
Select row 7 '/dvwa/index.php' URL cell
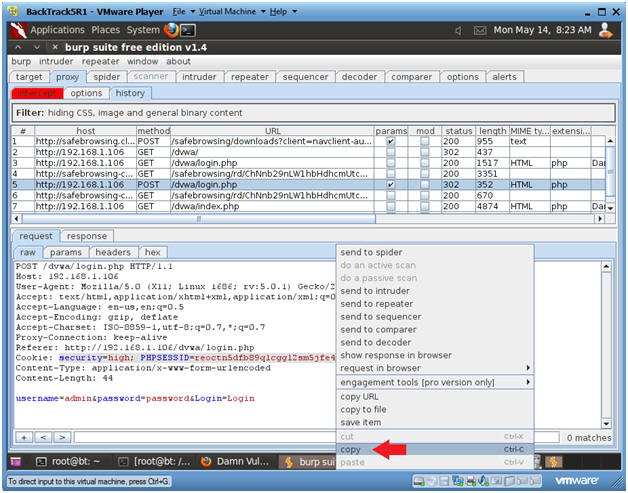(272, 206)
